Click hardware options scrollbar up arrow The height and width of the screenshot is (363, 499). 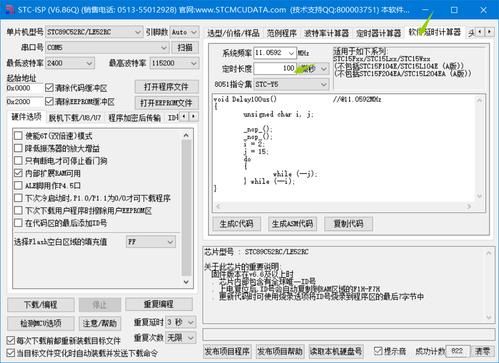coord(186,135)
